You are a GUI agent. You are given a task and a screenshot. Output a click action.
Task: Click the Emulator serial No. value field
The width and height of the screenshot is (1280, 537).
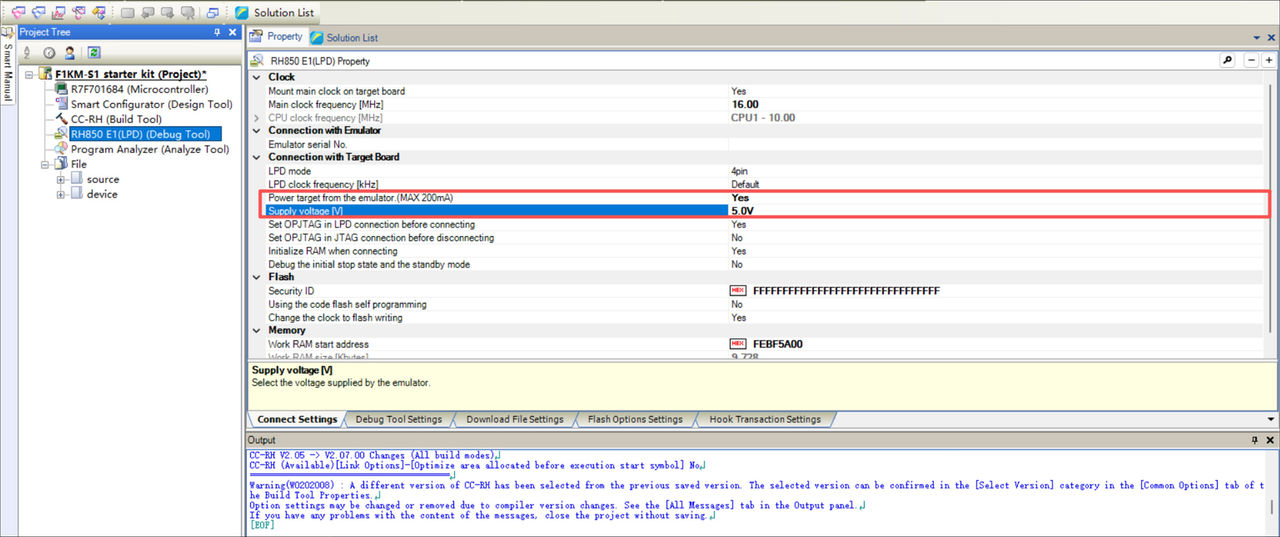pyautogui.click(x=999, y=144)
